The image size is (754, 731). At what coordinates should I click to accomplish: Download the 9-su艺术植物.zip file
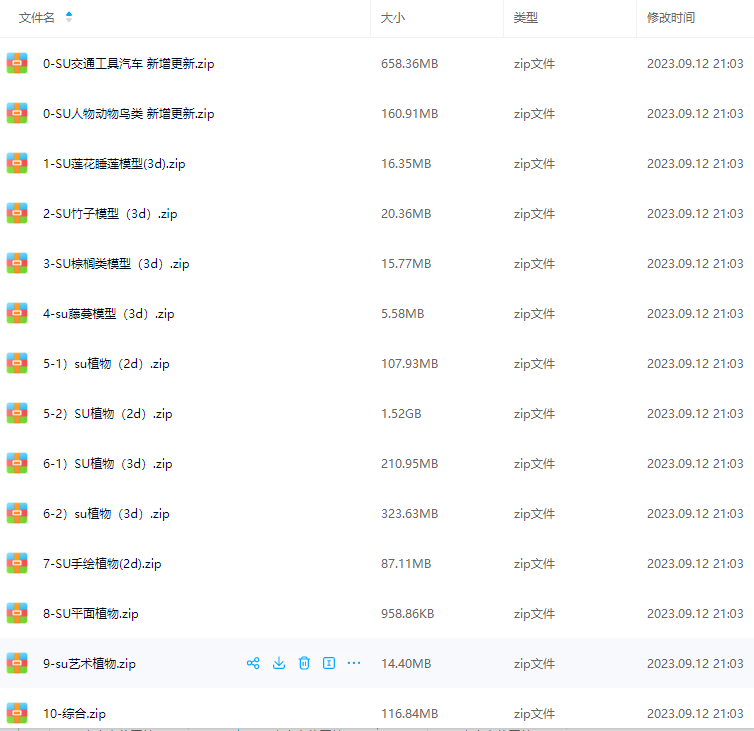(279, 663)
